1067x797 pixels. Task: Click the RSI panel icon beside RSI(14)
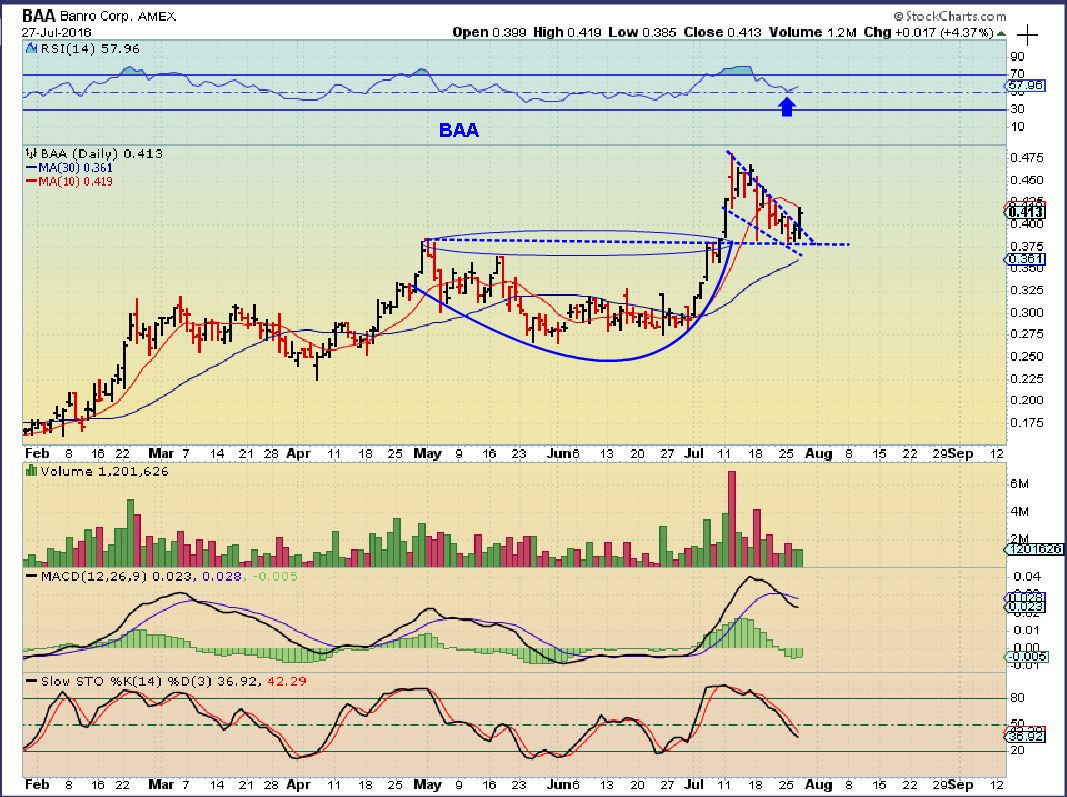(31, 49)
